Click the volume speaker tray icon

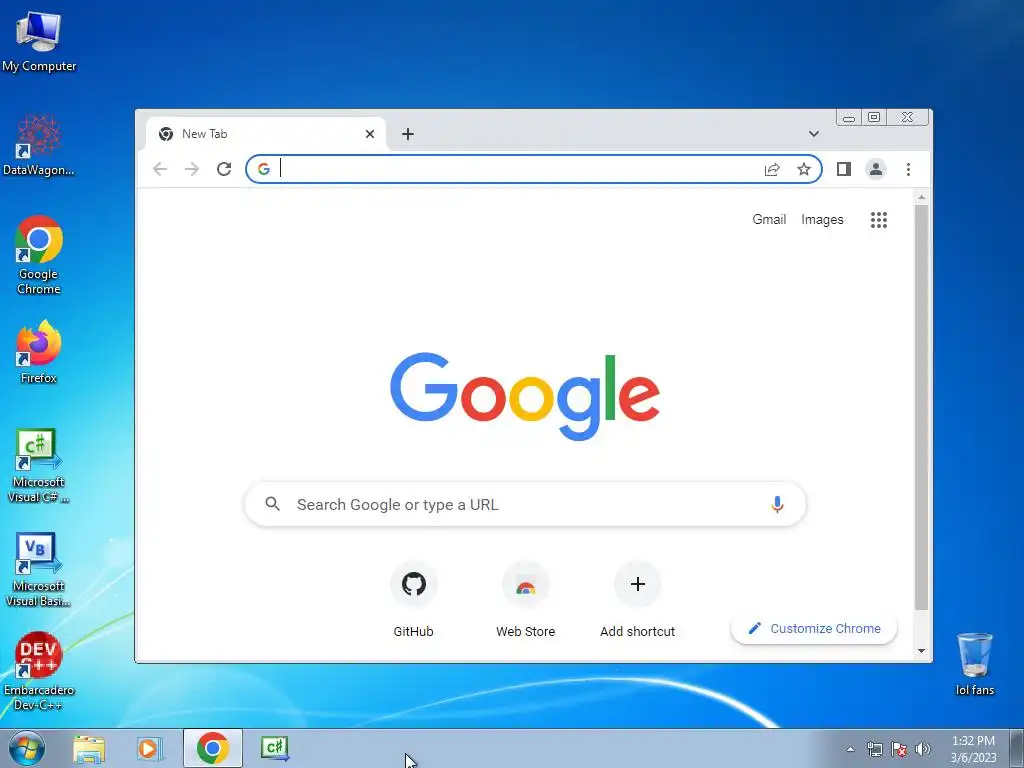click(923, 749)
